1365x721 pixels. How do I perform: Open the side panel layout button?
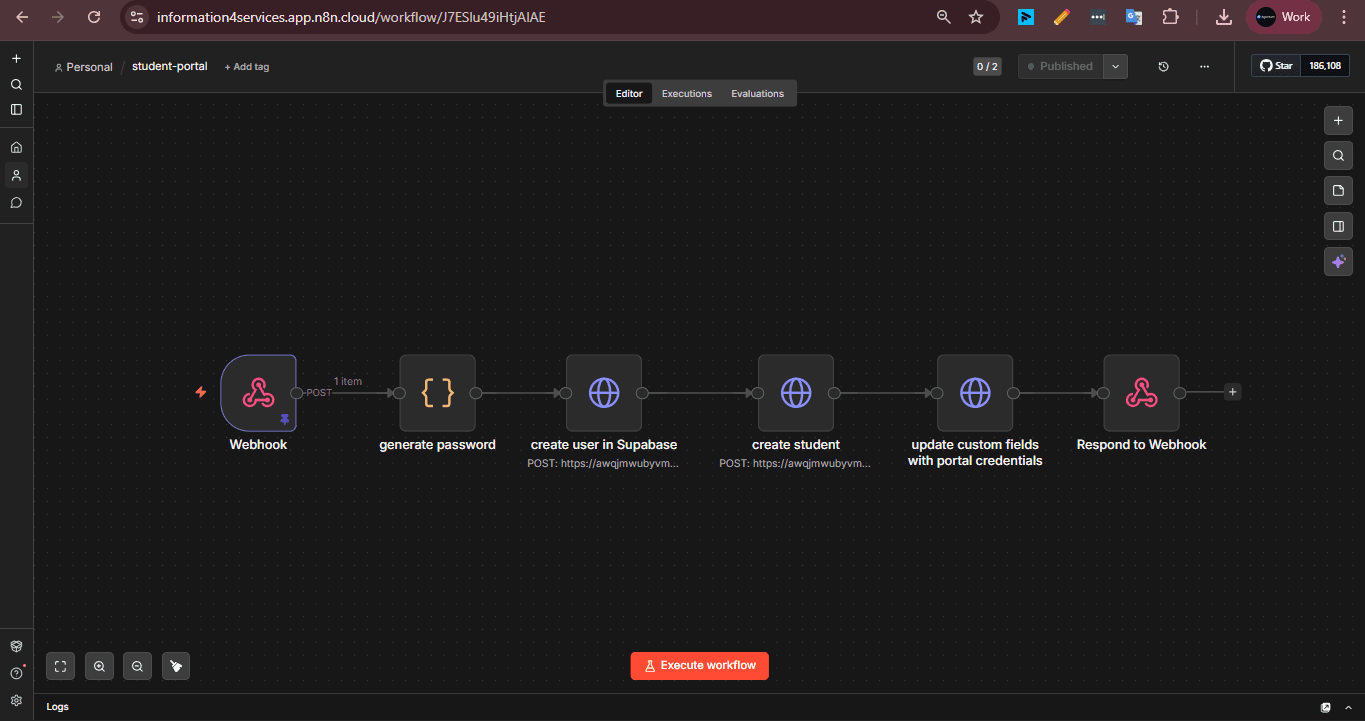point(1338,226)
